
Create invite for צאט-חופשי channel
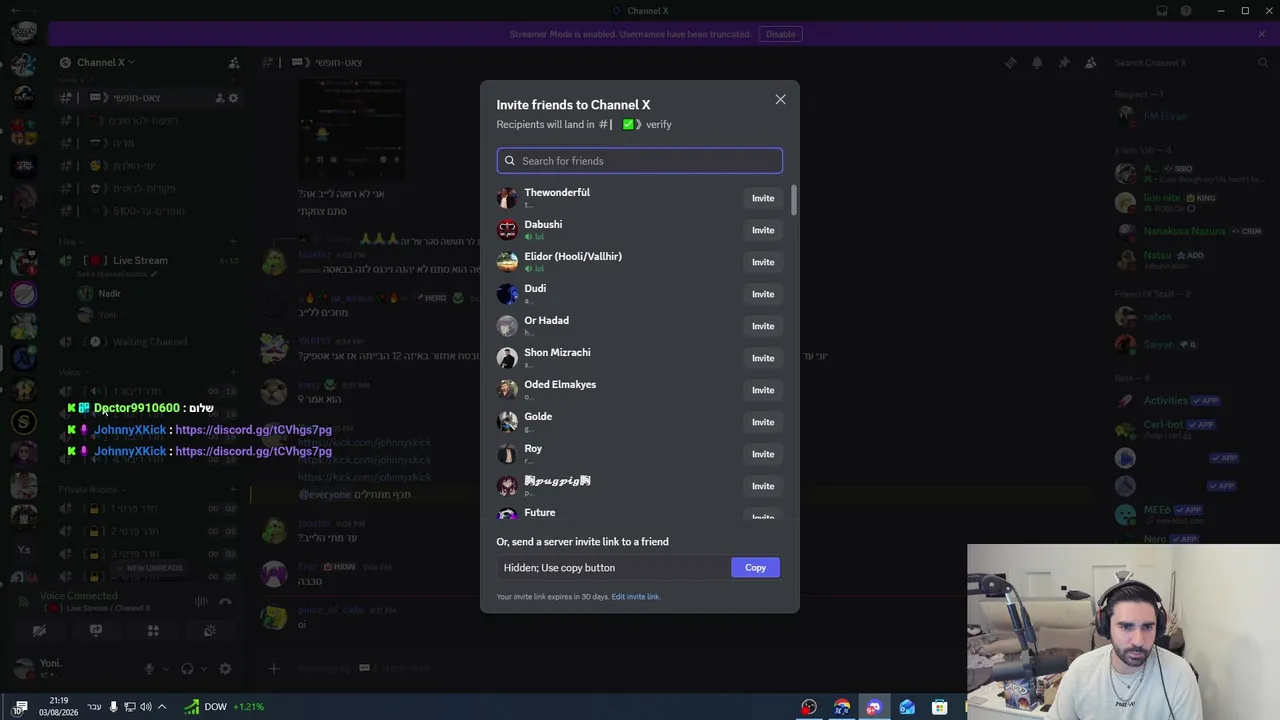219,98
